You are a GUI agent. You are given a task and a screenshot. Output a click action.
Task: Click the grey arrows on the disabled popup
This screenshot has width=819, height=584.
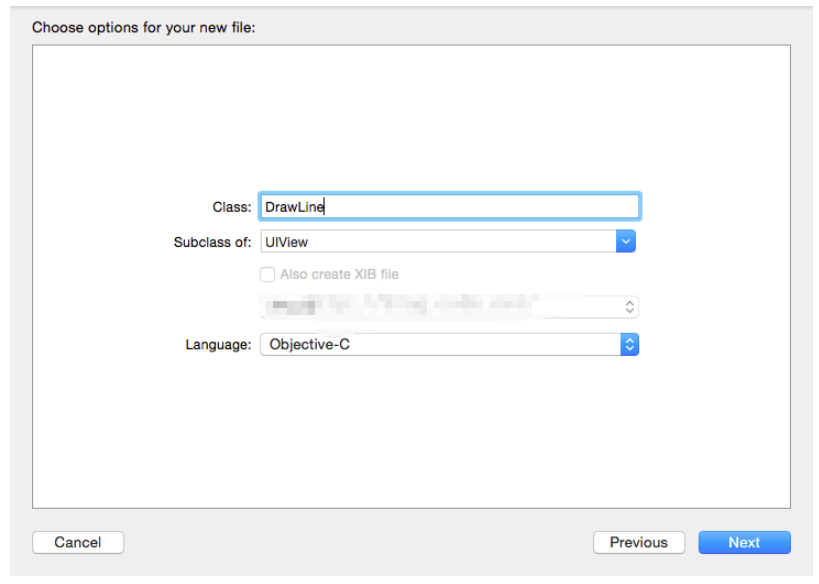628,307
